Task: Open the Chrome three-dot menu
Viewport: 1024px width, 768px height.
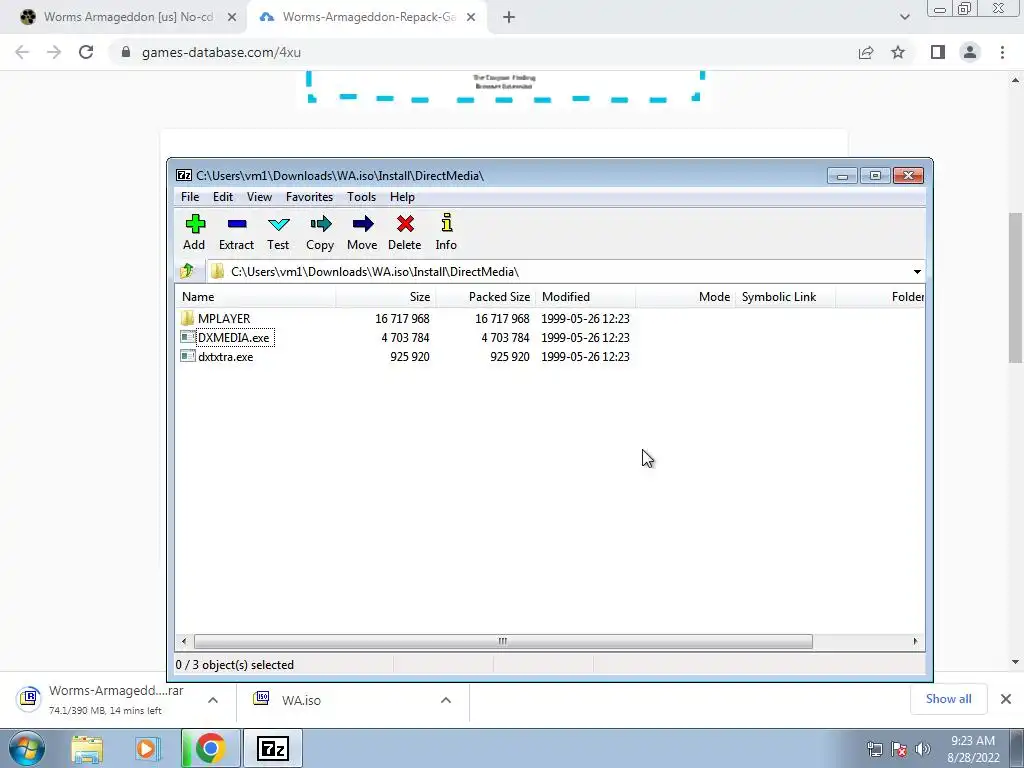Action: 1002,52
